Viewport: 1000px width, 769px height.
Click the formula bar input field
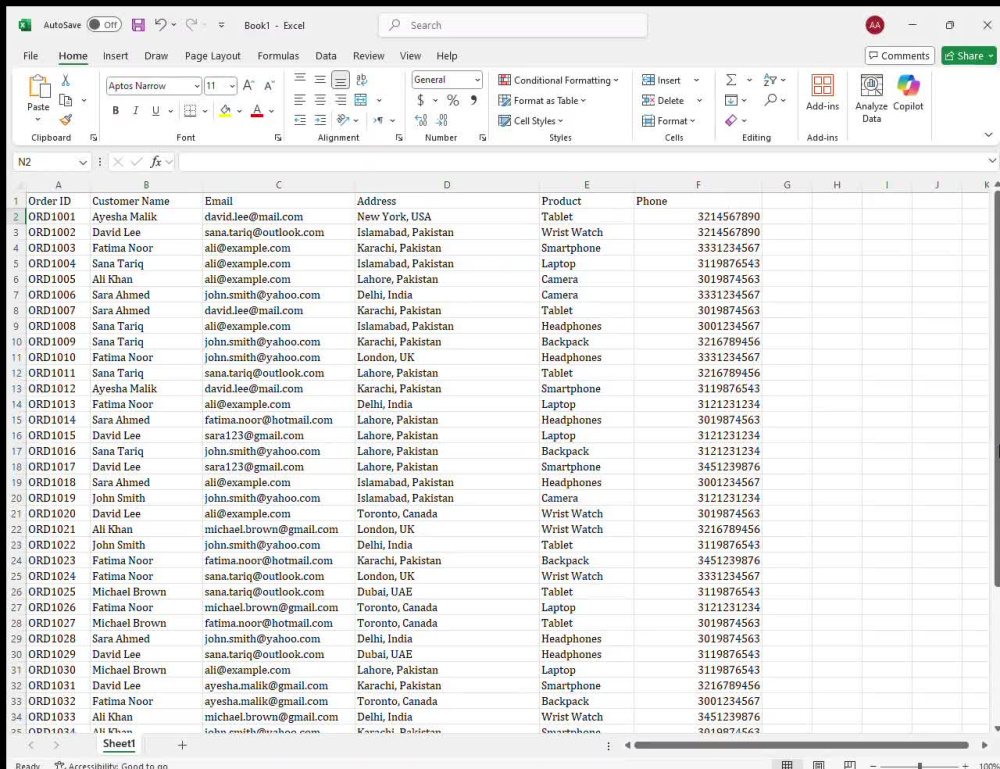[x=582, y=162]
